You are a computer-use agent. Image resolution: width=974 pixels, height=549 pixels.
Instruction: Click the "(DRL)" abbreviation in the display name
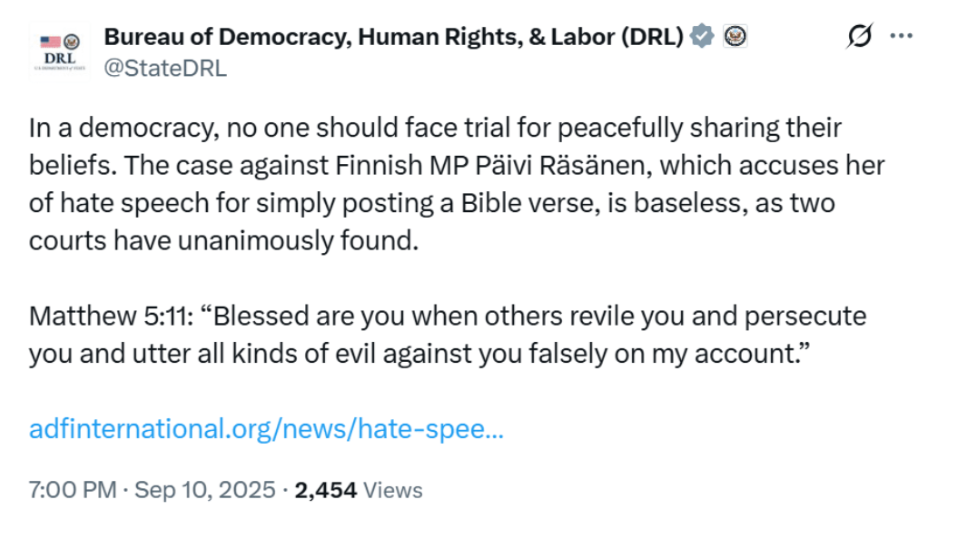(651, 37)
